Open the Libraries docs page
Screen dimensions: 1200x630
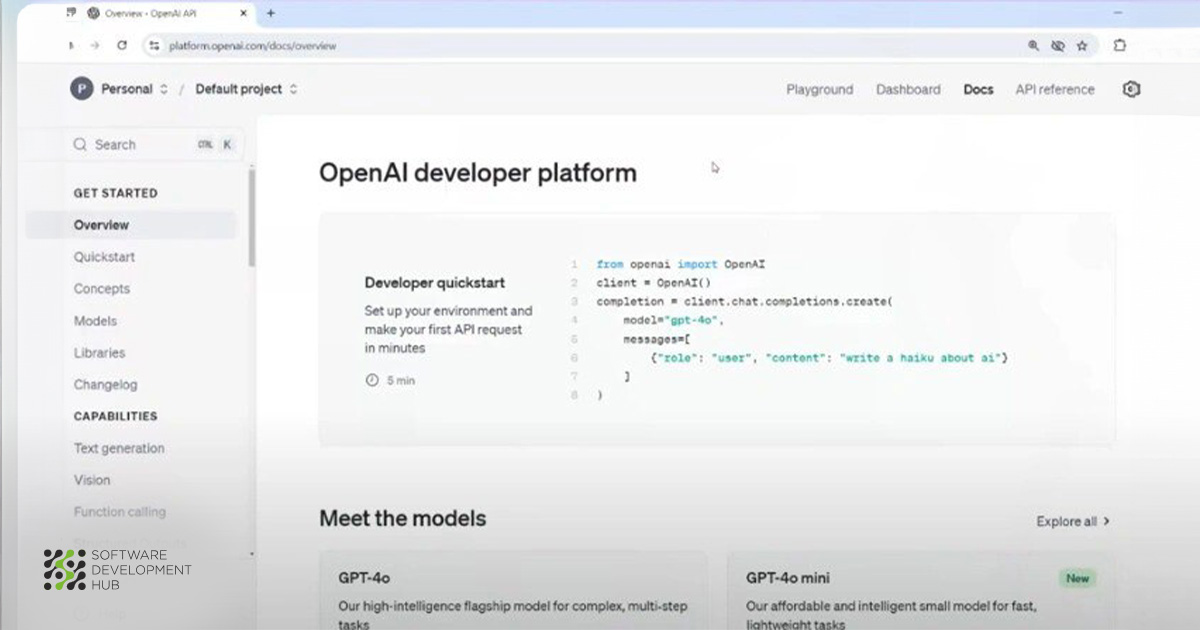(x=99, y=353)
